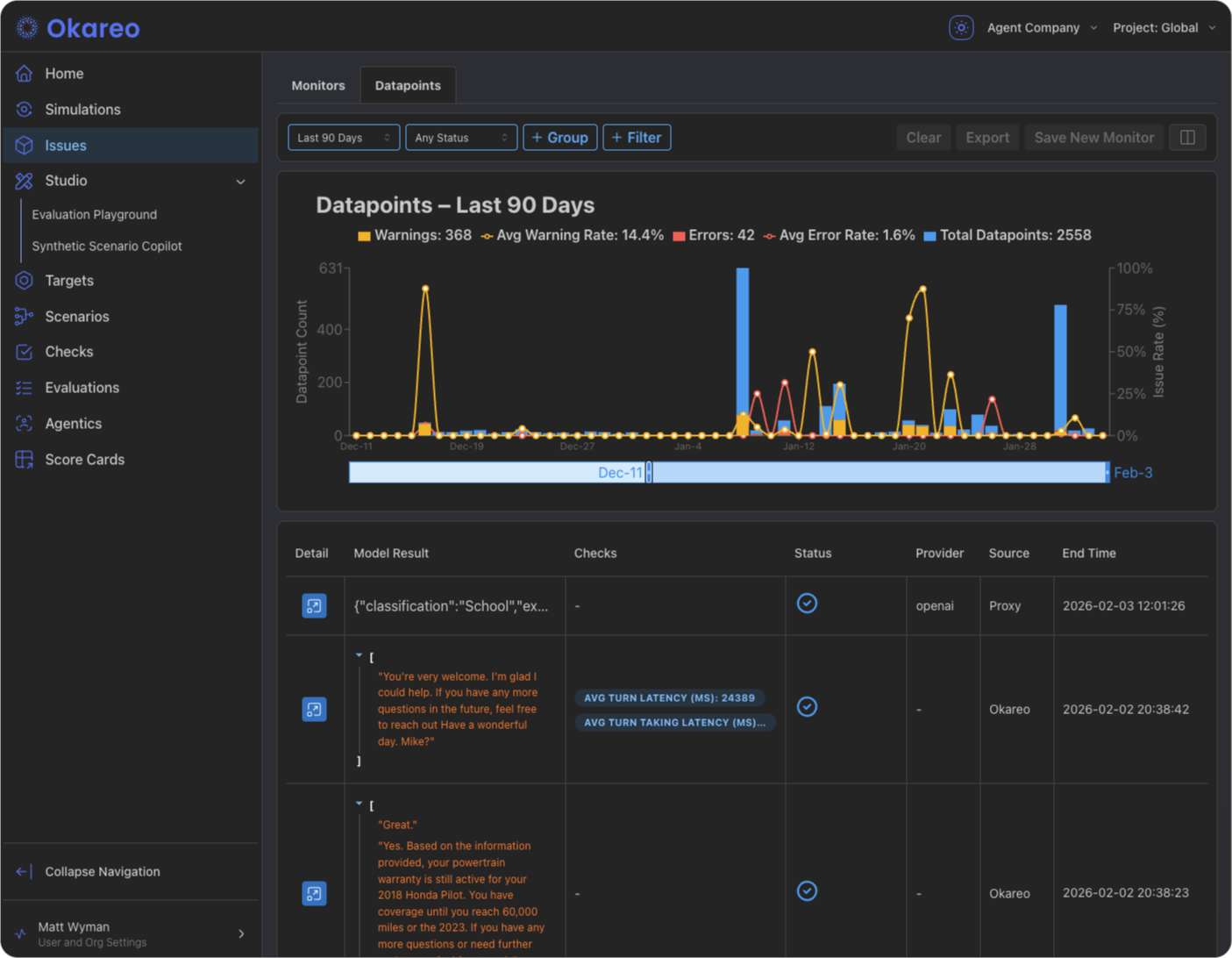
Task: Open the Simulations section
Action: (x=83, y=109)
